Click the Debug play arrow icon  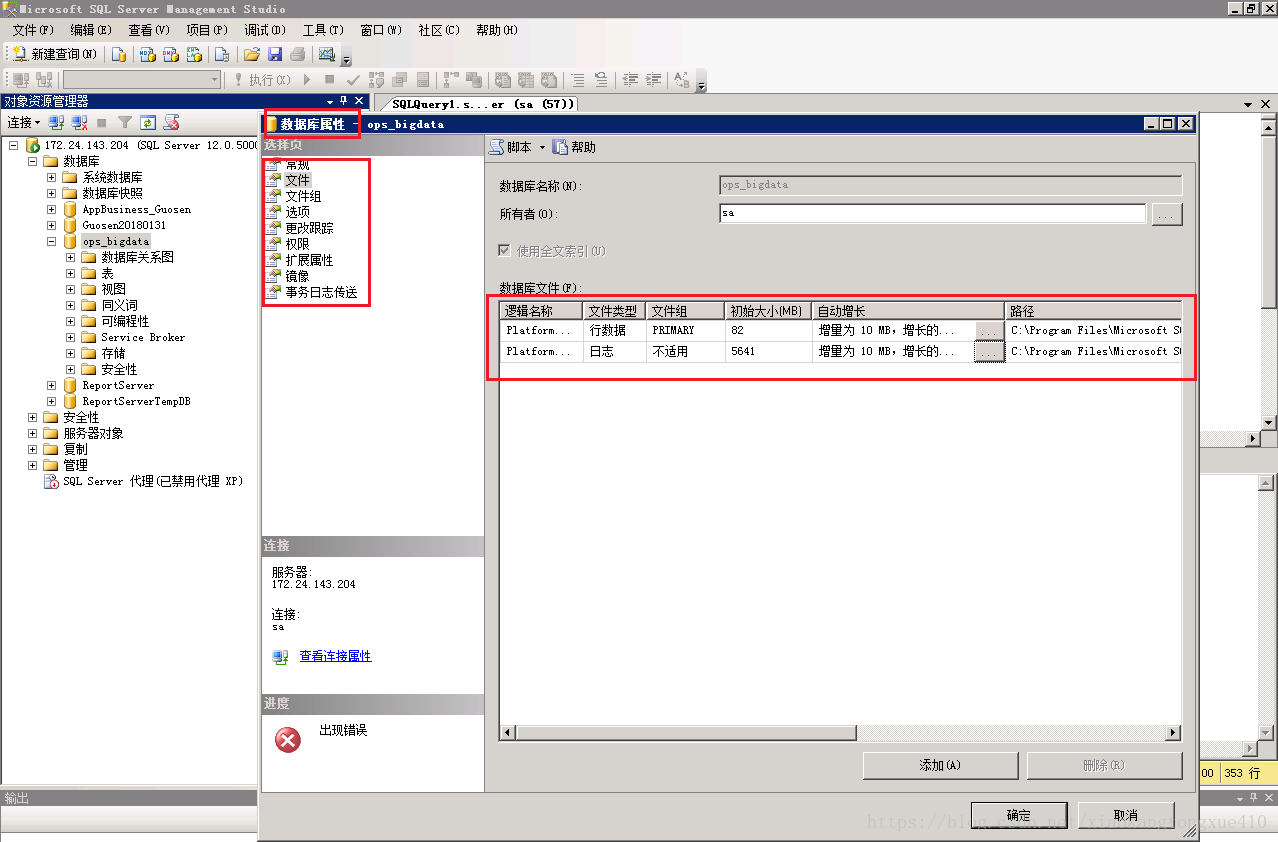[x=307, y=79]
